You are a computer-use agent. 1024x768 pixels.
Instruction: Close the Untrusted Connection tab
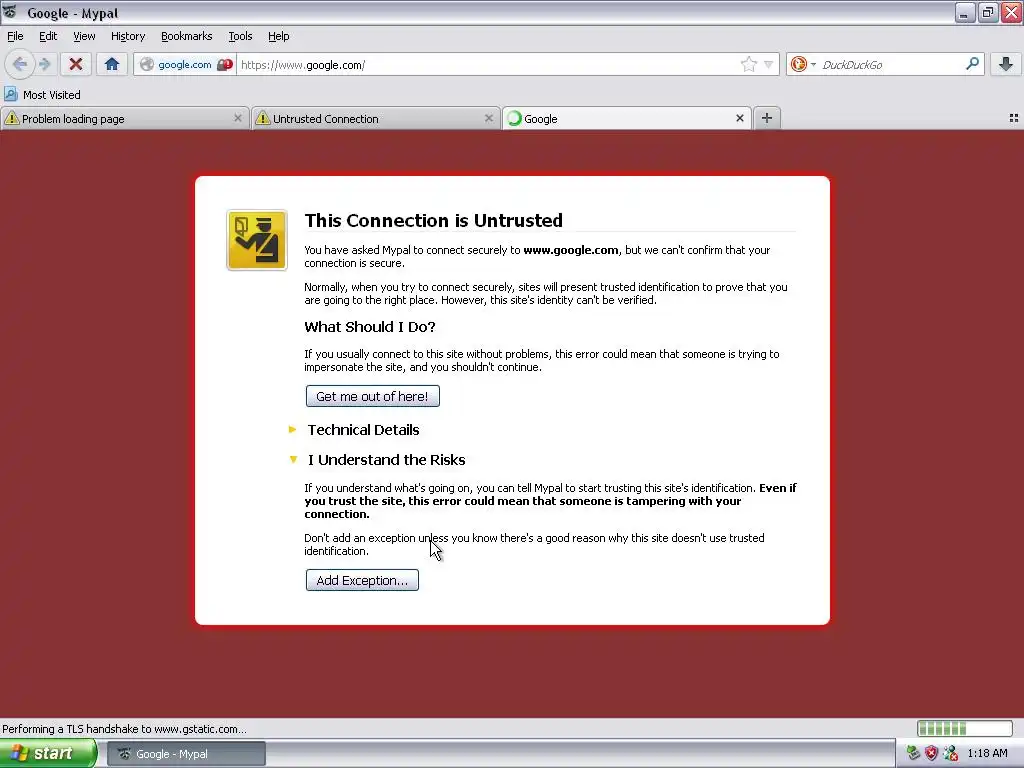tap(488, 118)
